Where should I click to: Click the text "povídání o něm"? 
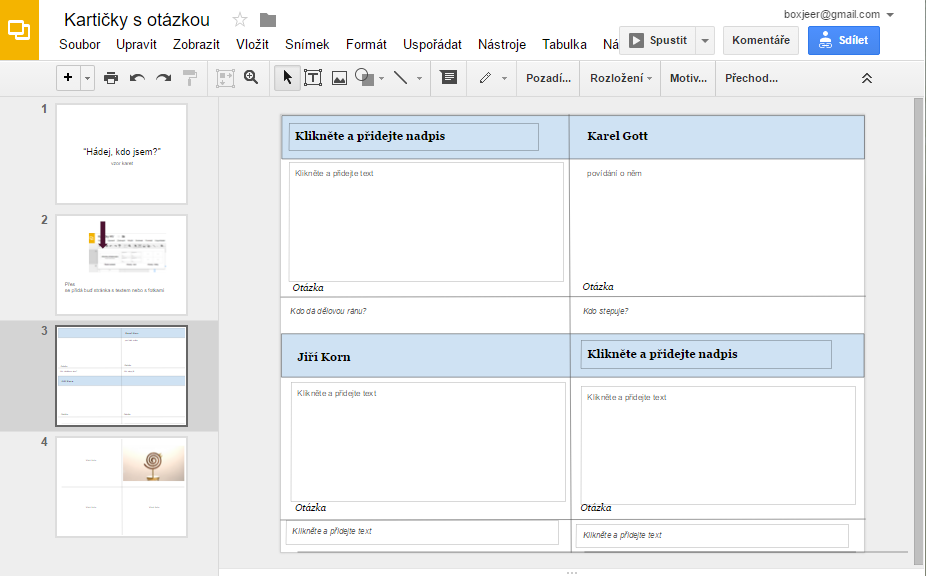point(614,173)
